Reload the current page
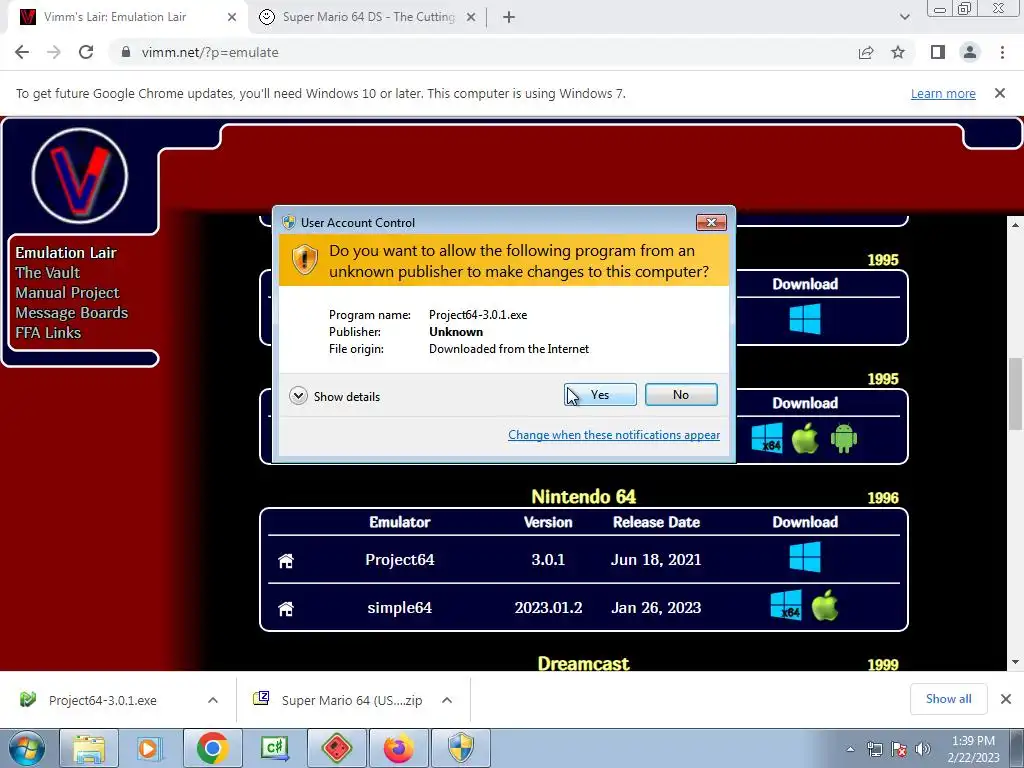1024x768 pixels. tap(86, 52)
